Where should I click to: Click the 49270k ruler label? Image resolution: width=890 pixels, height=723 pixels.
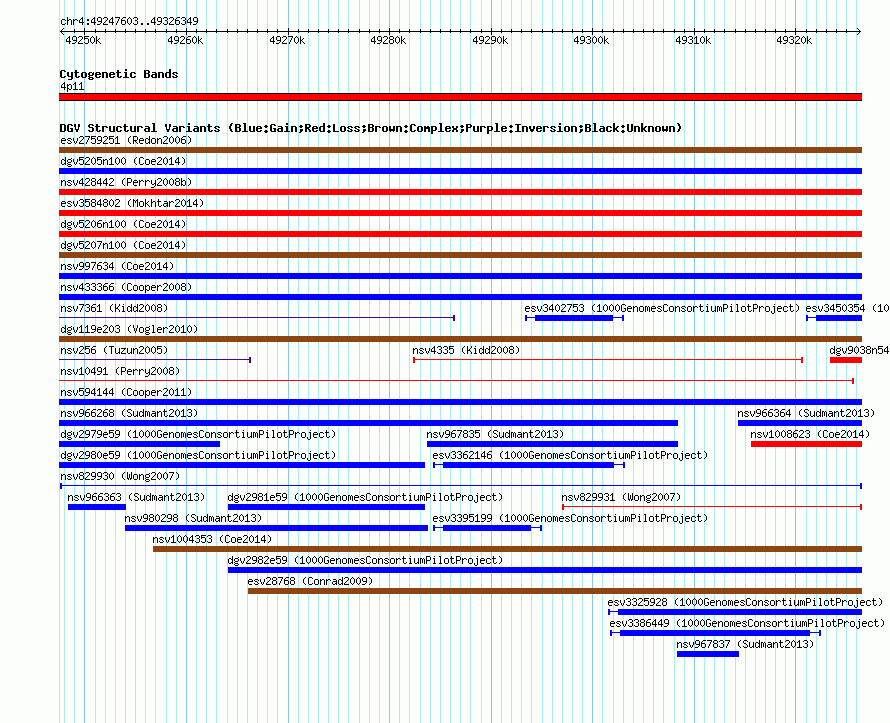pos(287,40)
